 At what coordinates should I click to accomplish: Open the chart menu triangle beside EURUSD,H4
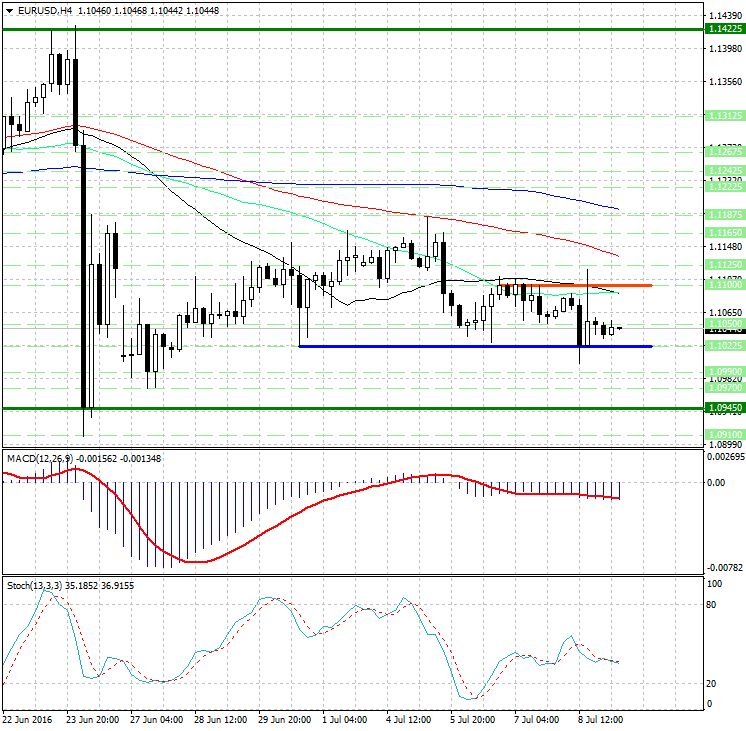click(x=10, y=10)
